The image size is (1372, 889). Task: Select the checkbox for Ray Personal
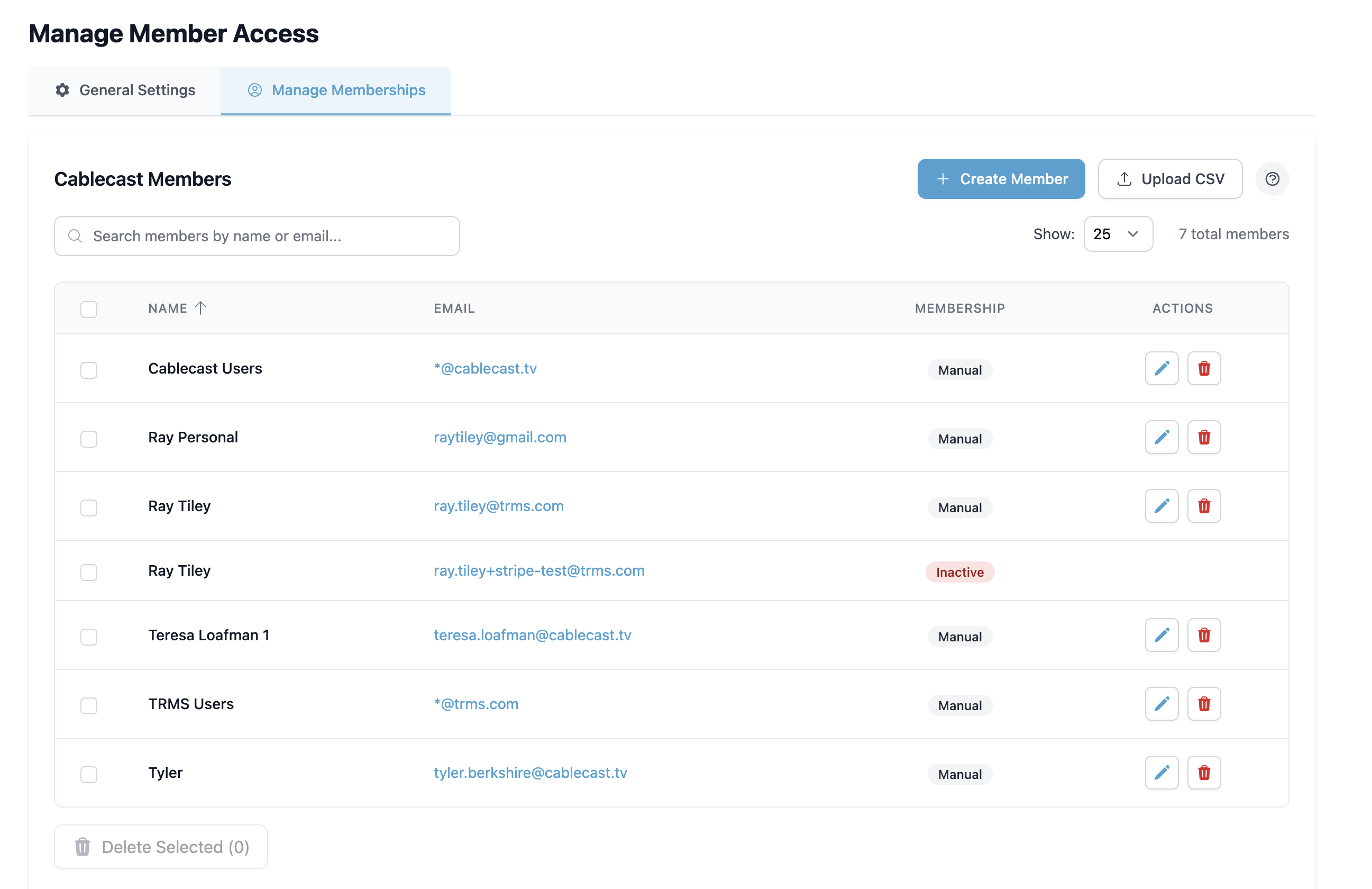(x=89, y=439)
